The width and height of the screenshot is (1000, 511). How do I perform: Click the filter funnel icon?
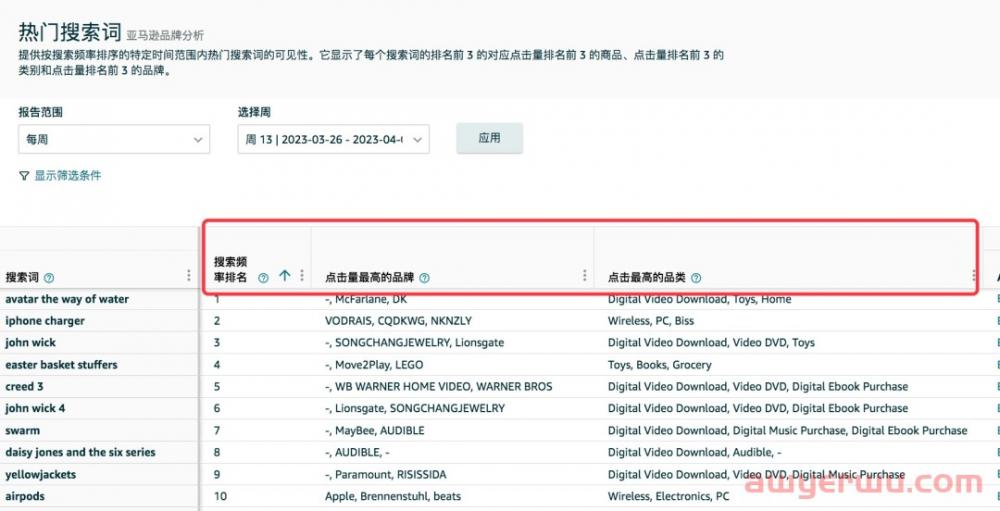click(24, 175)
